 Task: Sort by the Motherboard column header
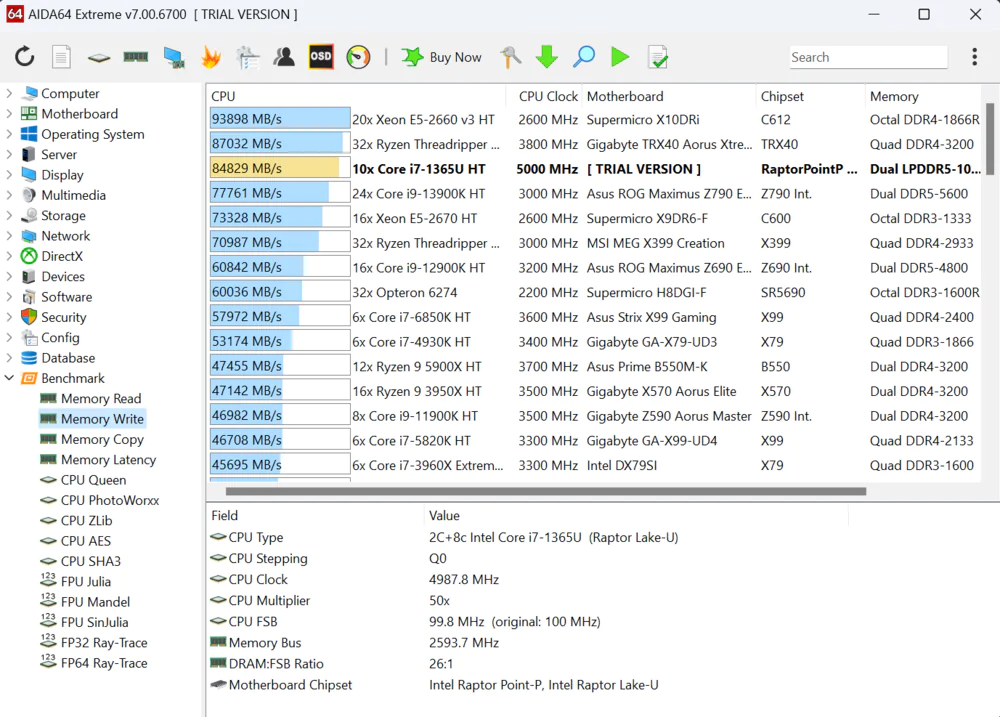coord(667,96)
